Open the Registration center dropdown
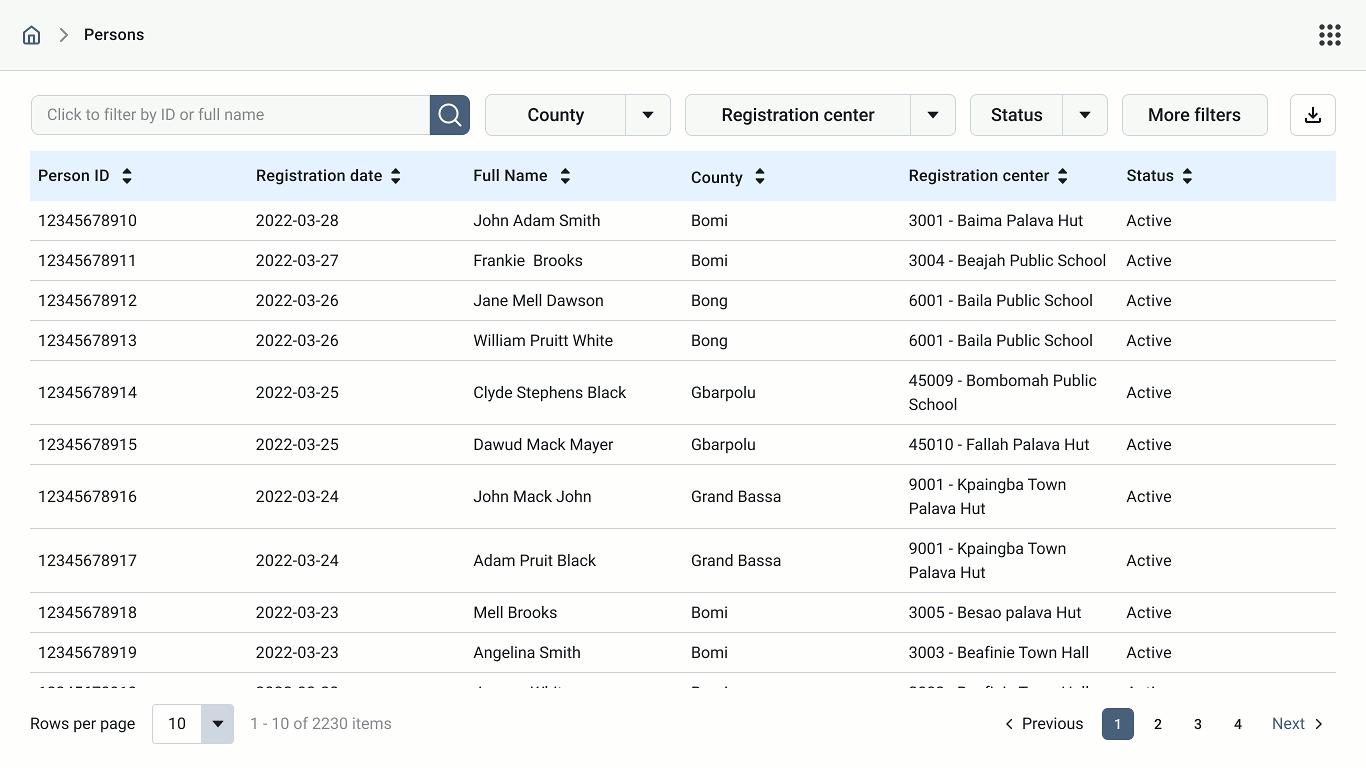This screenshot has width=1366, height=768. (933, 115)
